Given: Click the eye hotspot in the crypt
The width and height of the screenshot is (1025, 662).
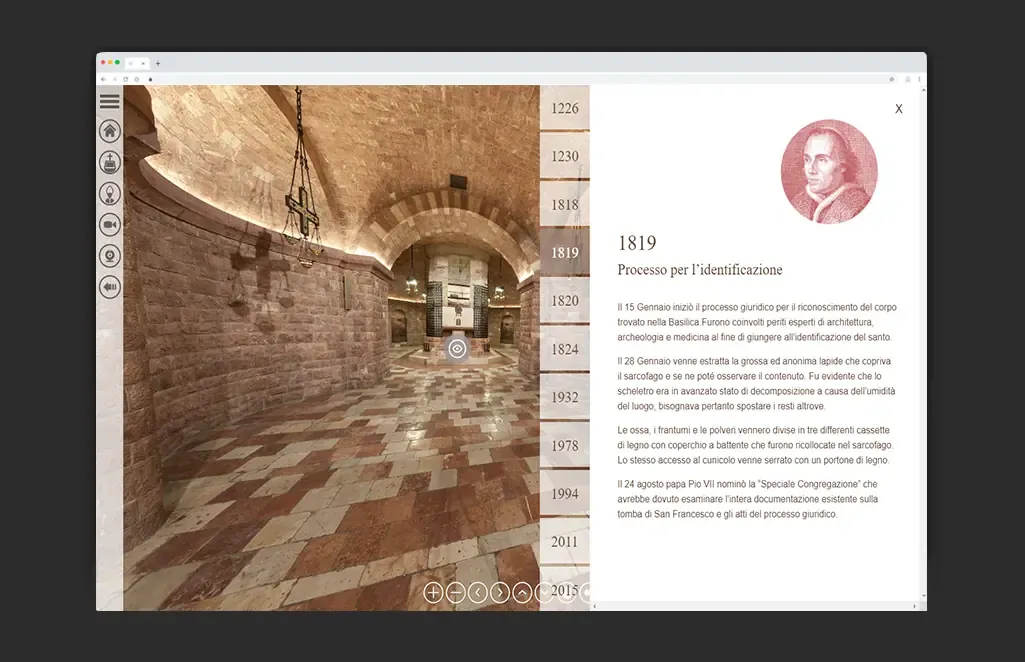Looking at the screenshot, I should [x=457, y=348].
